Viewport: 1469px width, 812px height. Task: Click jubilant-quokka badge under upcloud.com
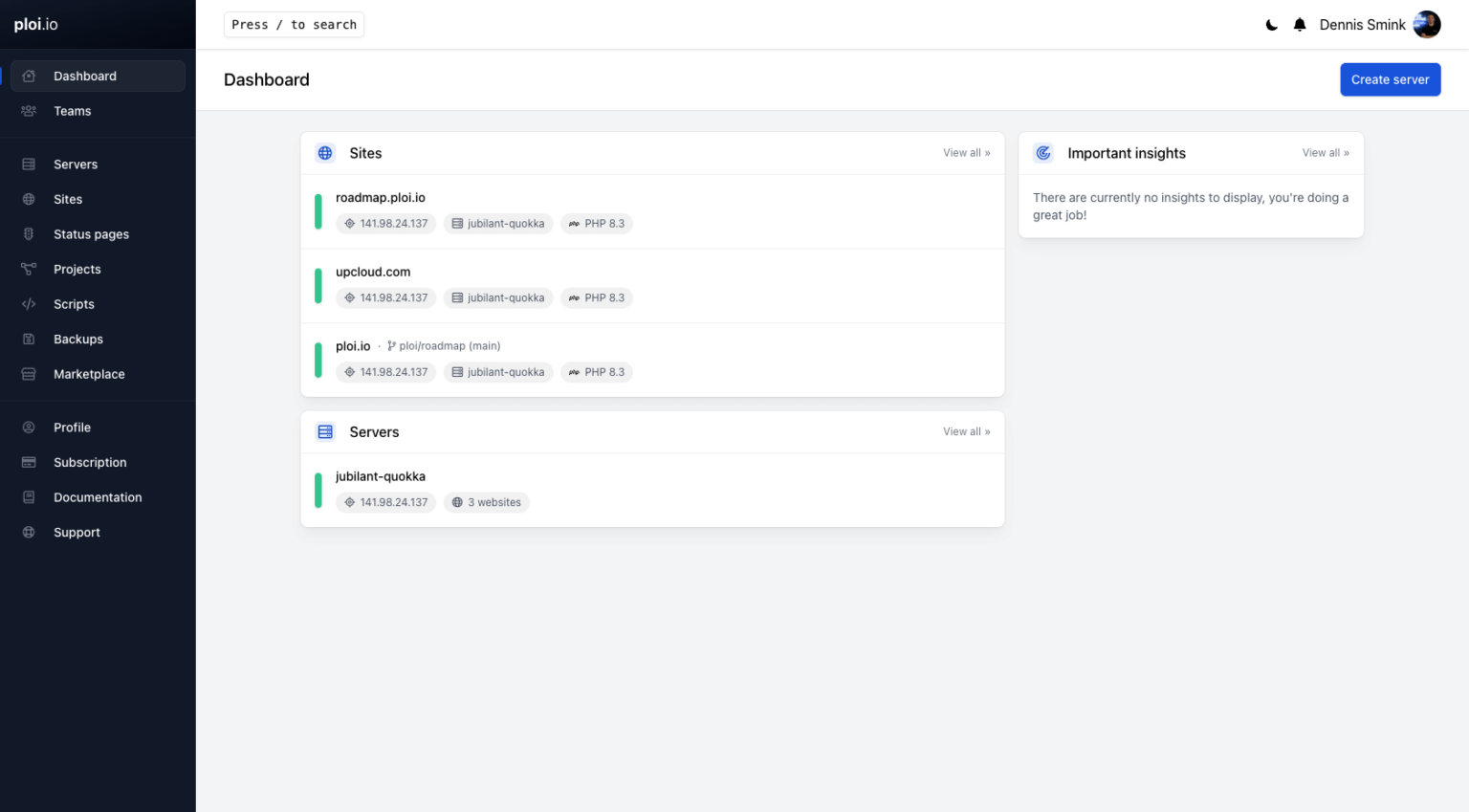click(498, 298)
